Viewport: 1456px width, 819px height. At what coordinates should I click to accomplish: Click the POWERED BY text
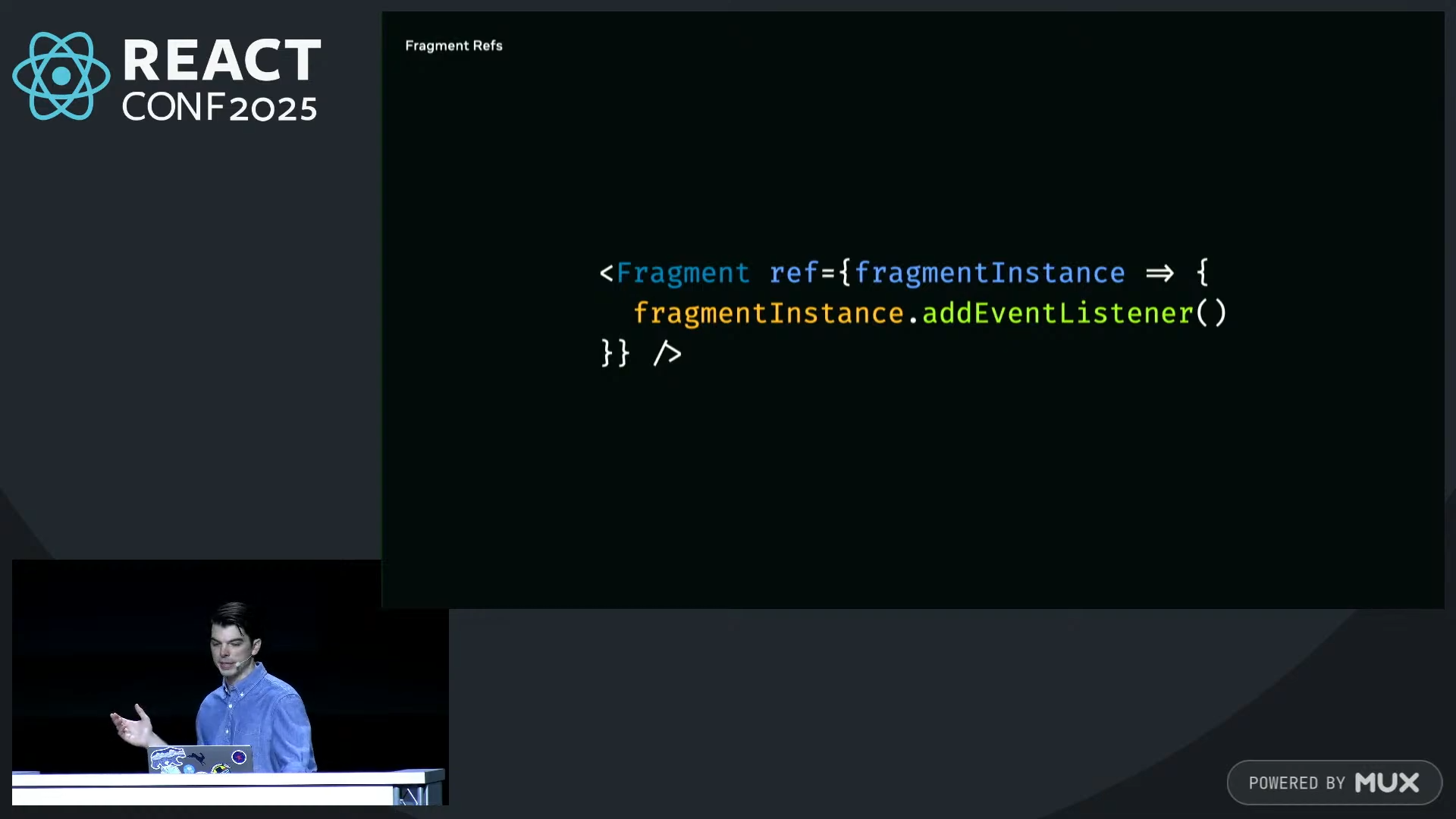coord(1297,783)
